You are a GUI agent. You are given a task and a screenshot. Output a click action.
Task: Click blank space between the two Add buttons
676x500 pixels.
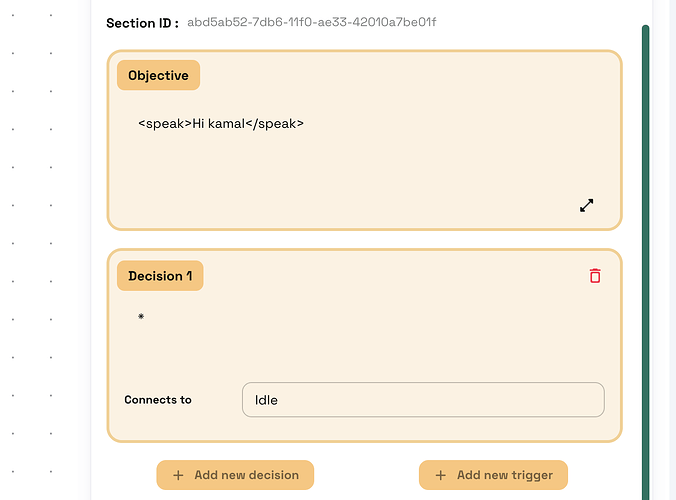(x=366, y=475)
